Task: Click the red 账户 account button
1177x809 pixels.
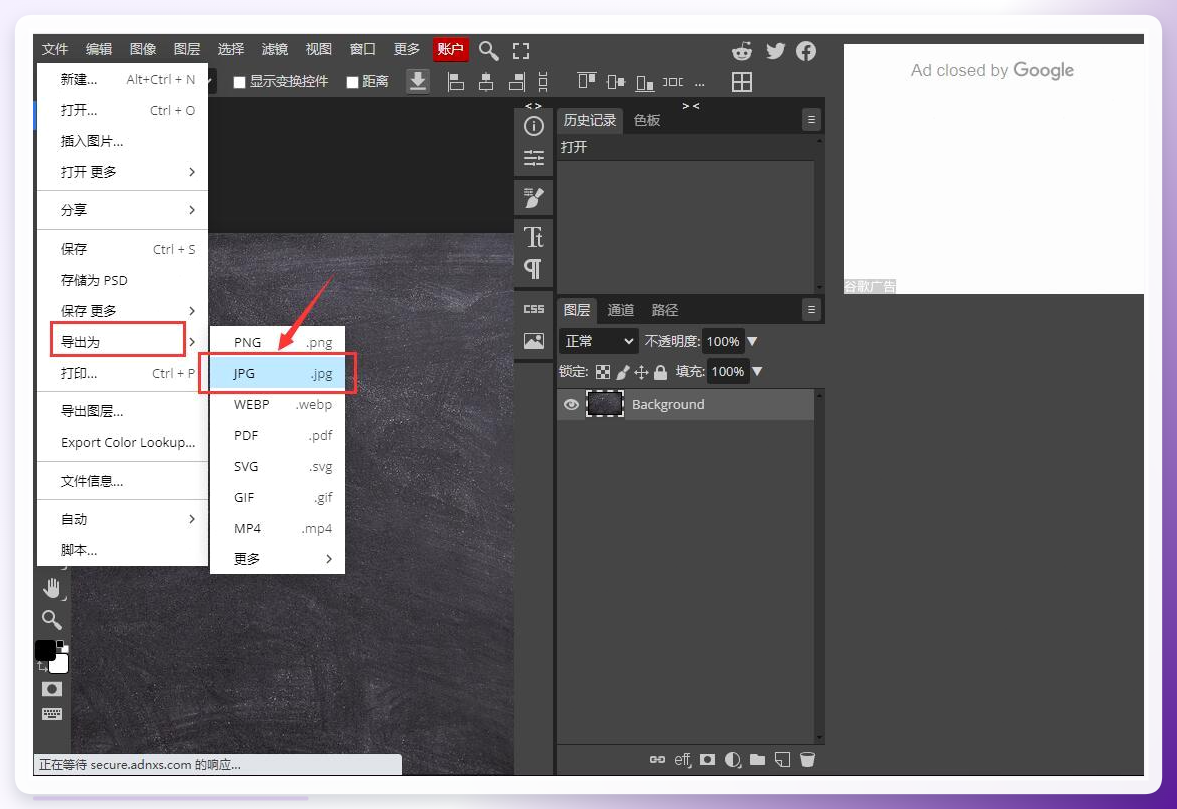Action: [450, 50]
